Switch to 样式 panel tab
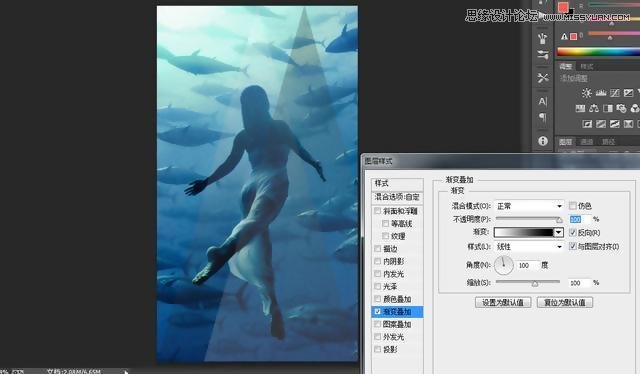640x374 pixels. coord(587,66)
